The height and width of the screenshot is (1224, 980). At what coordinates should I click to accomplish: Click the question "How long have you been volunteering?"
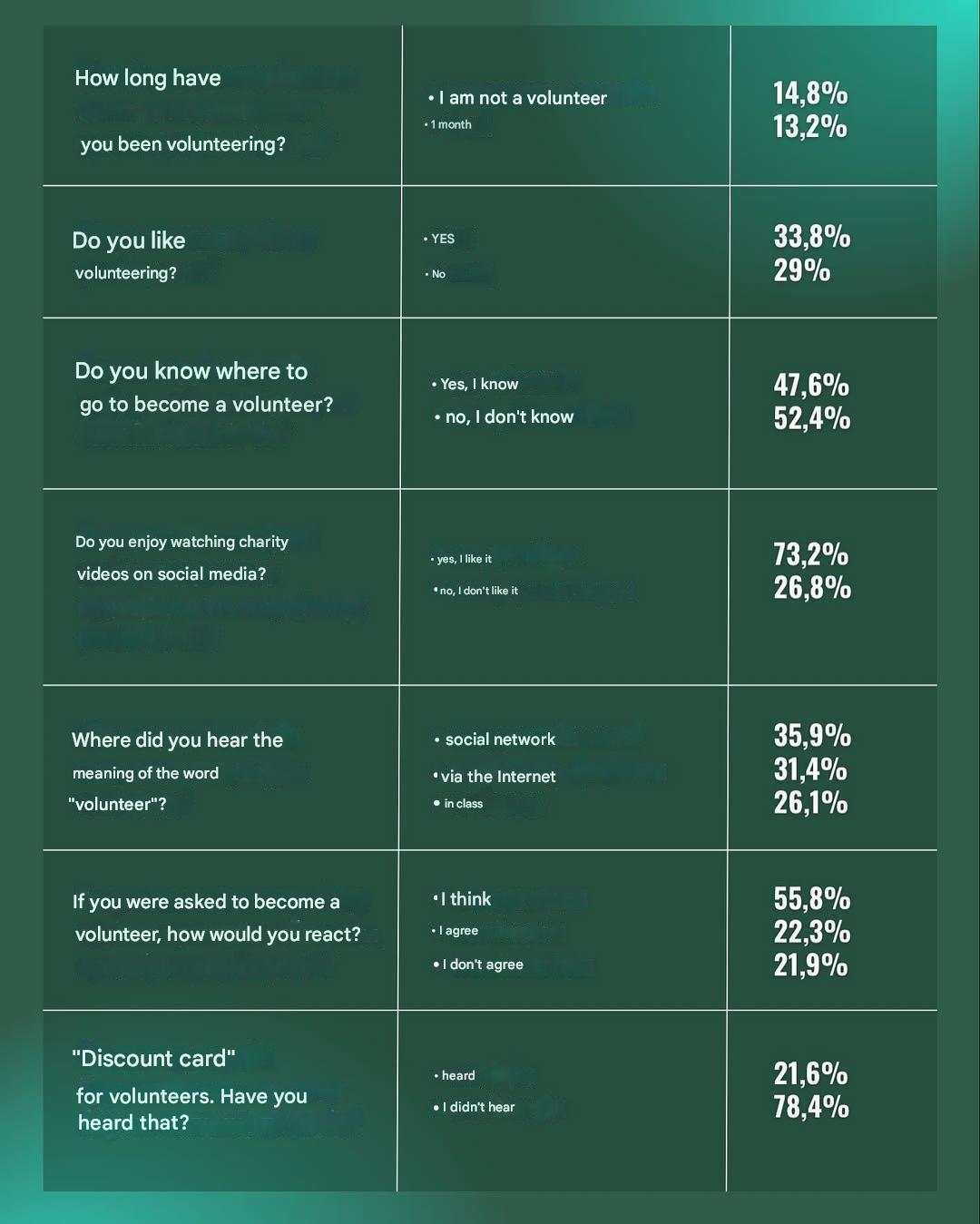[180, 111]
